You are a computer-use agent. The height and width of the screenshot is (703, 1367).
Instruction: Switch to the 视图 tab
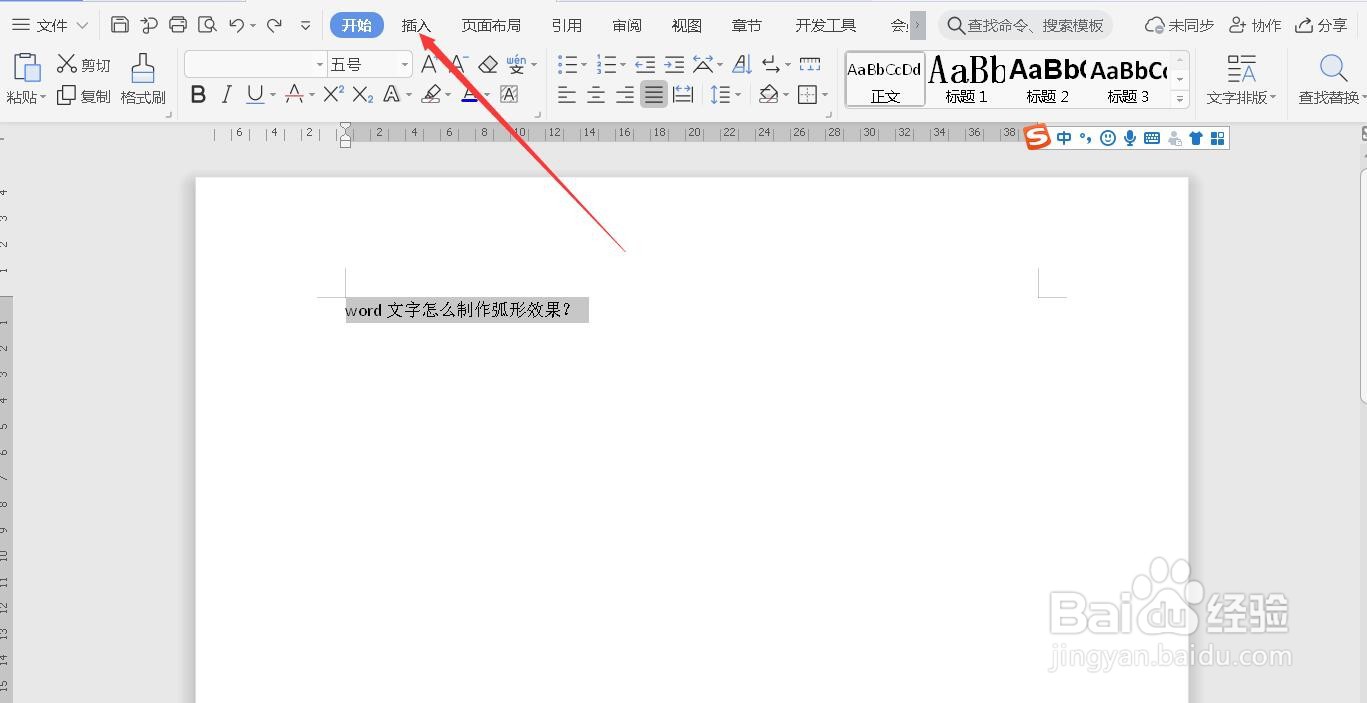[687, 26]
